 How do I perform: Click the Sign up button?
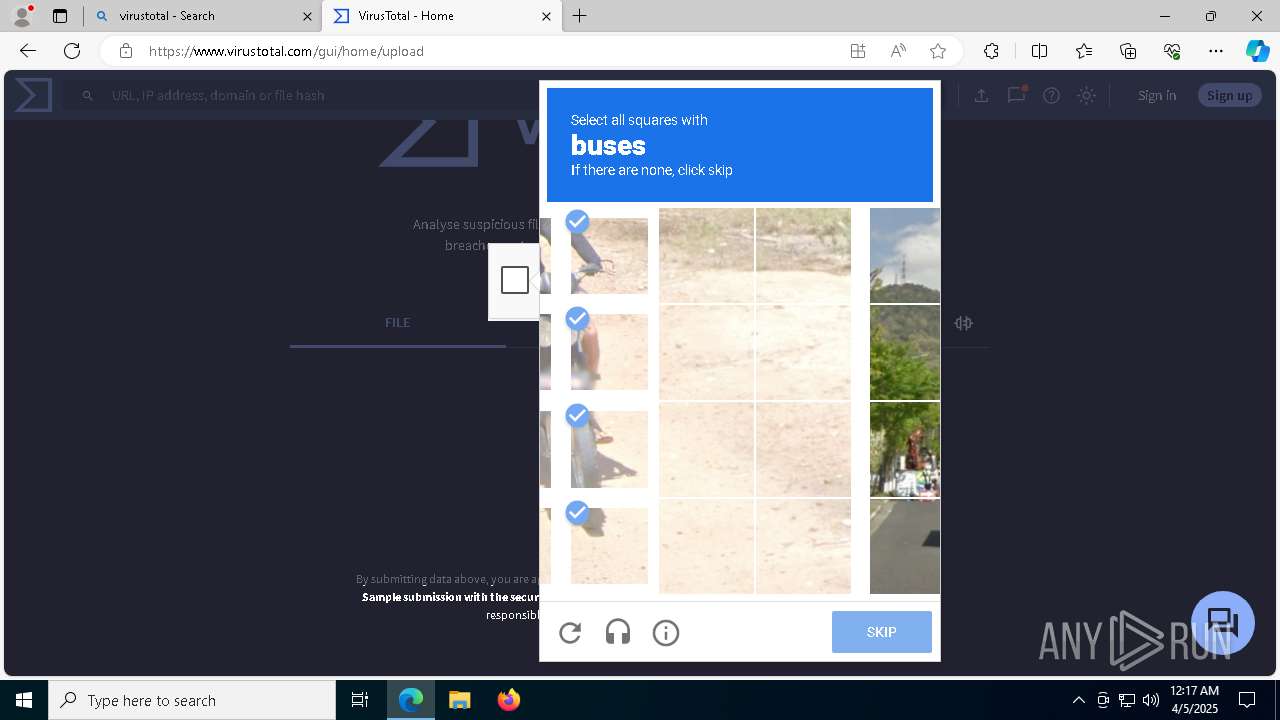[1229, 95]
